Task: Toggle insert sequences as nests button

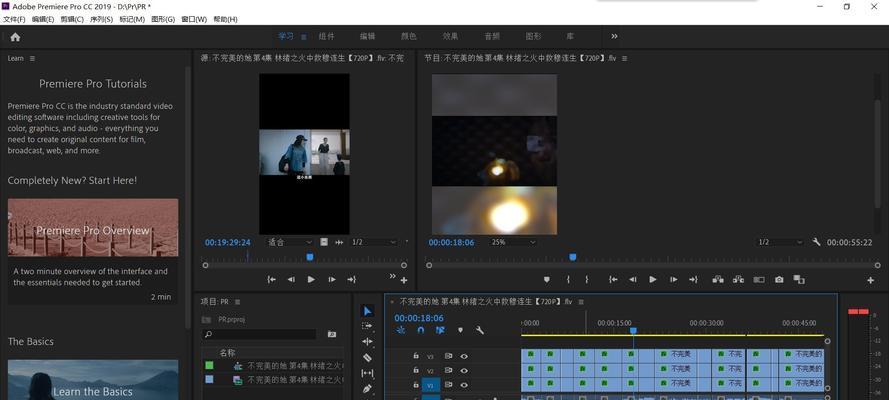Action: (401, 330)
